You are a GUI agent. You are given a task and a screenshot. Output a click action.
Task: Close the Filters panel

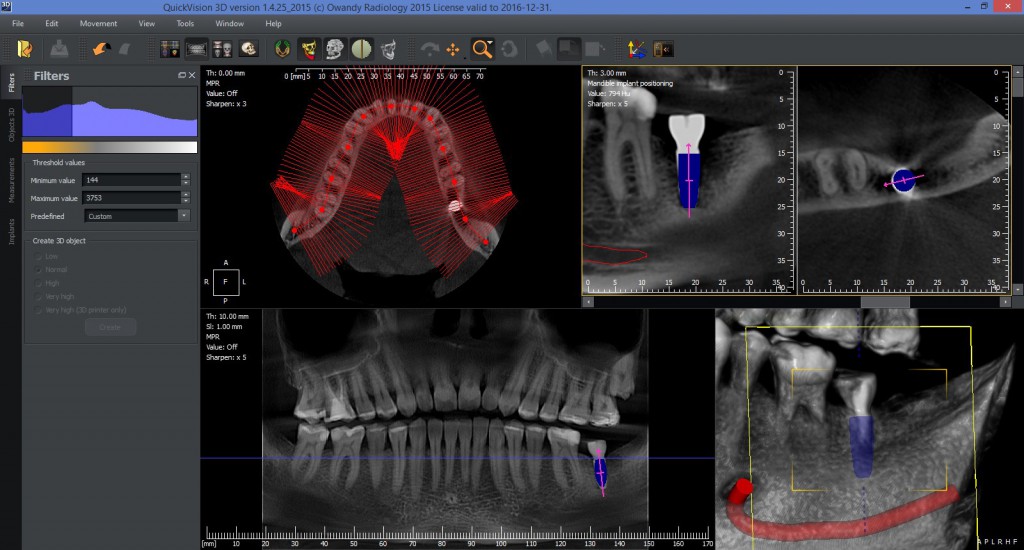(192, 75)
